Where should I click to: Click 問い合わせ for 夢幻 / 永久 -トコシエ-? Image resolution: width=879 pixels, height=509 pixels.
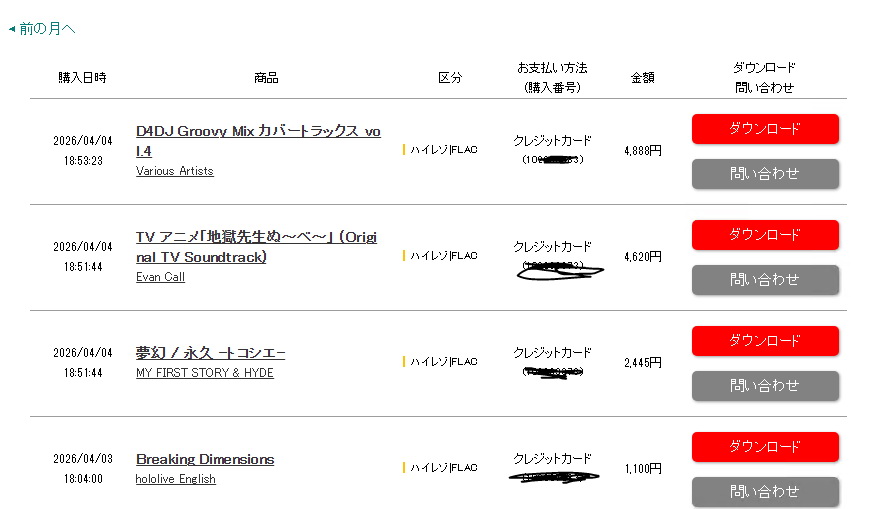pyautogui.click(x=765, y=386)
